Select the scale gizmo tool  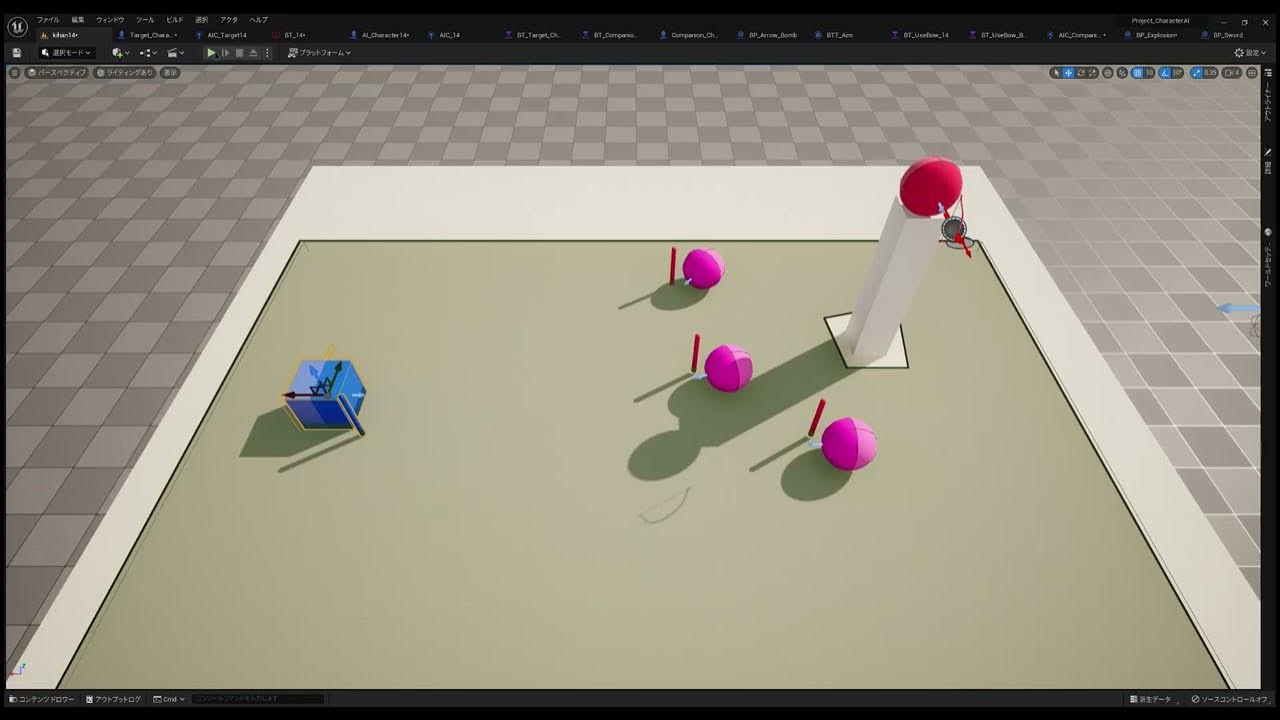click(1092, 73)
